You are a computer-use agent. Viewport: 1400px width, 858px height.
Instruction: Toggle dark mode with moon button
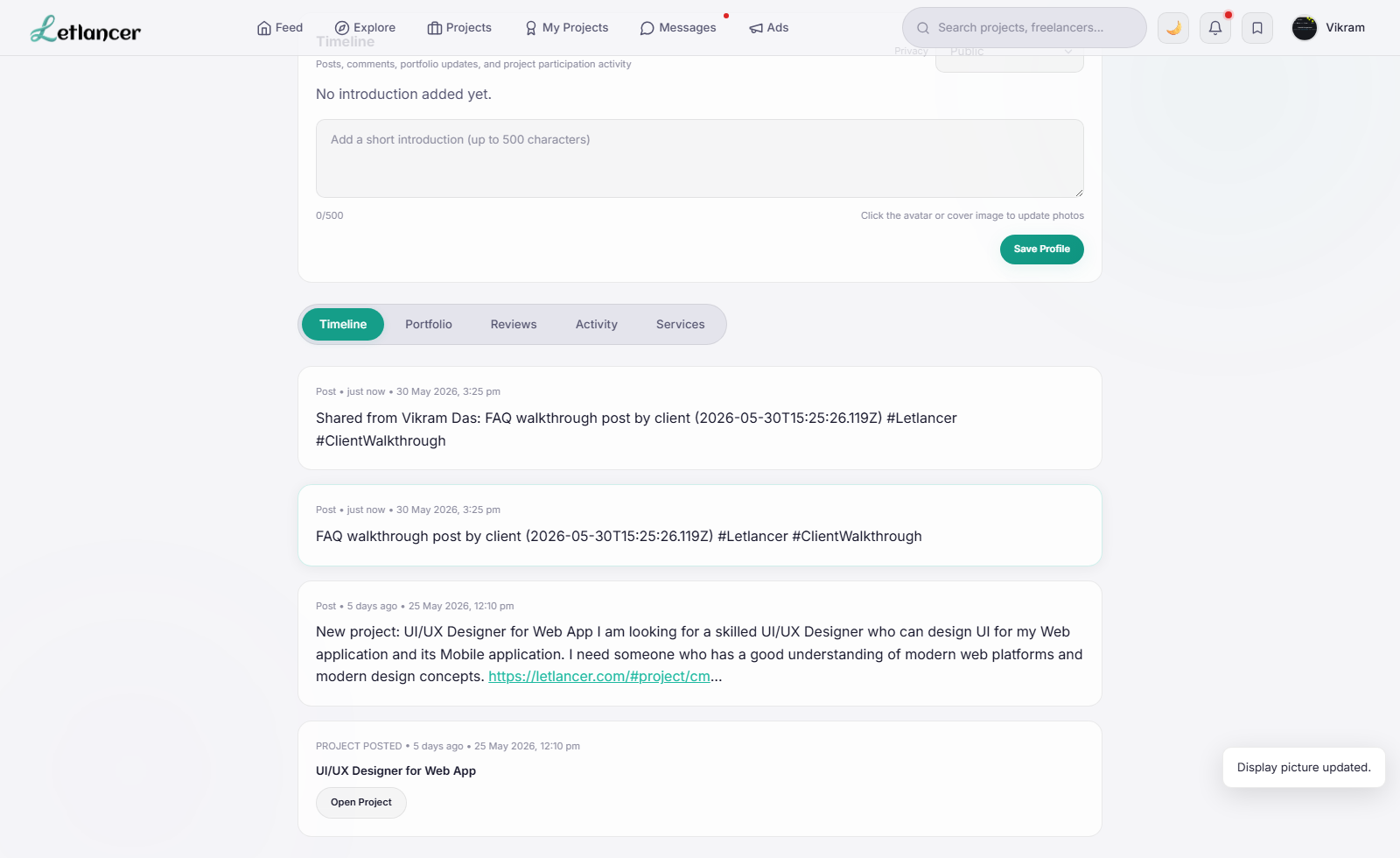(1173, 28)
